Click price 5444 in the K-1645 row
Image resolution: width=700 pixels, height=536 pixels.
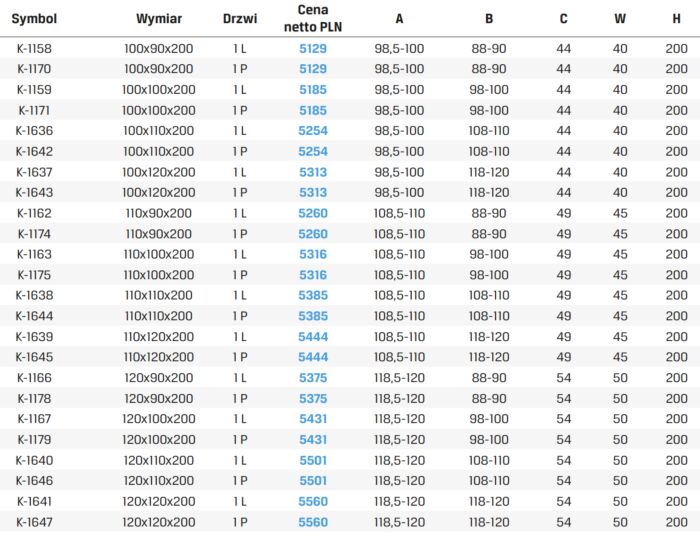[x=313, y=357]
